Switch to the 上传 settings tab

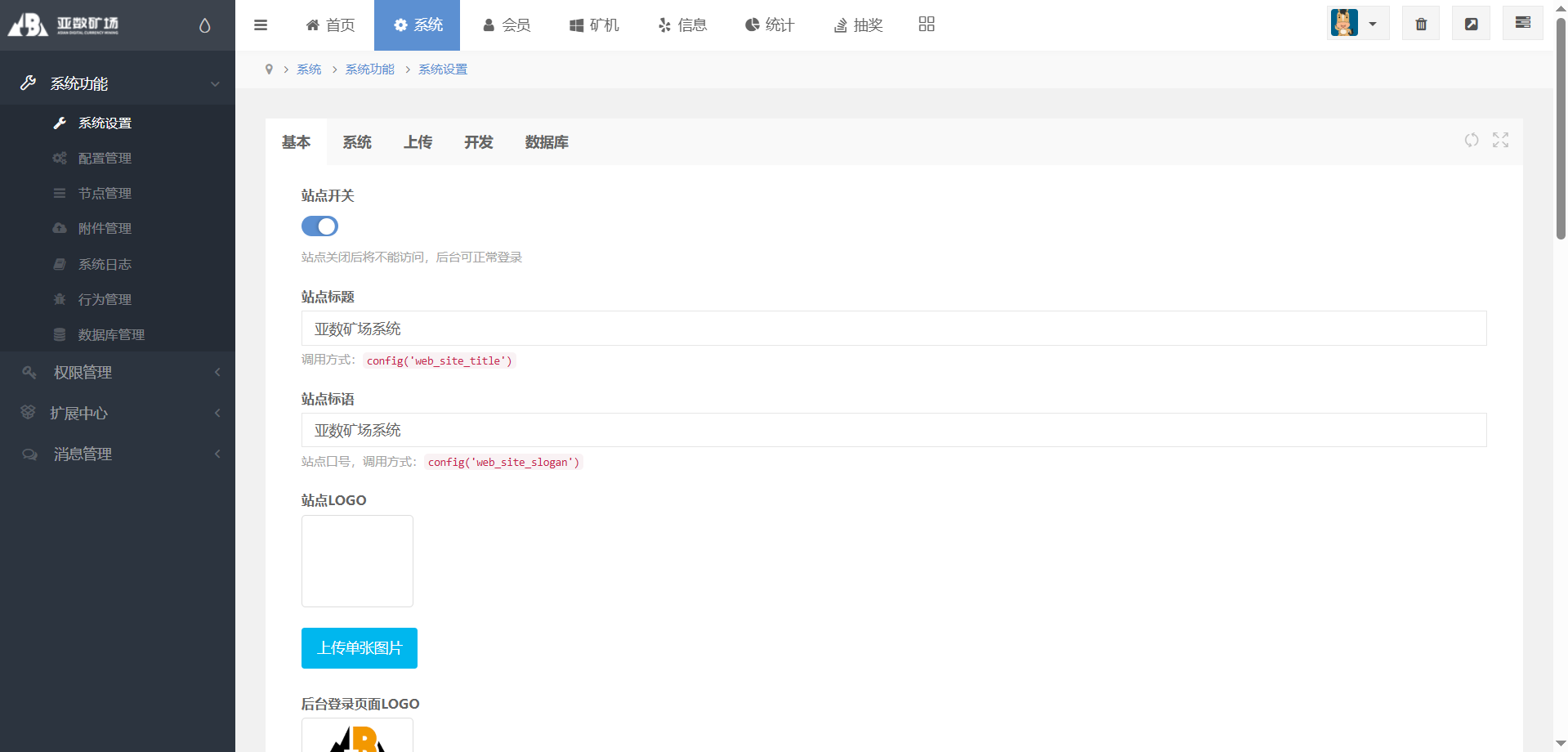418,142
